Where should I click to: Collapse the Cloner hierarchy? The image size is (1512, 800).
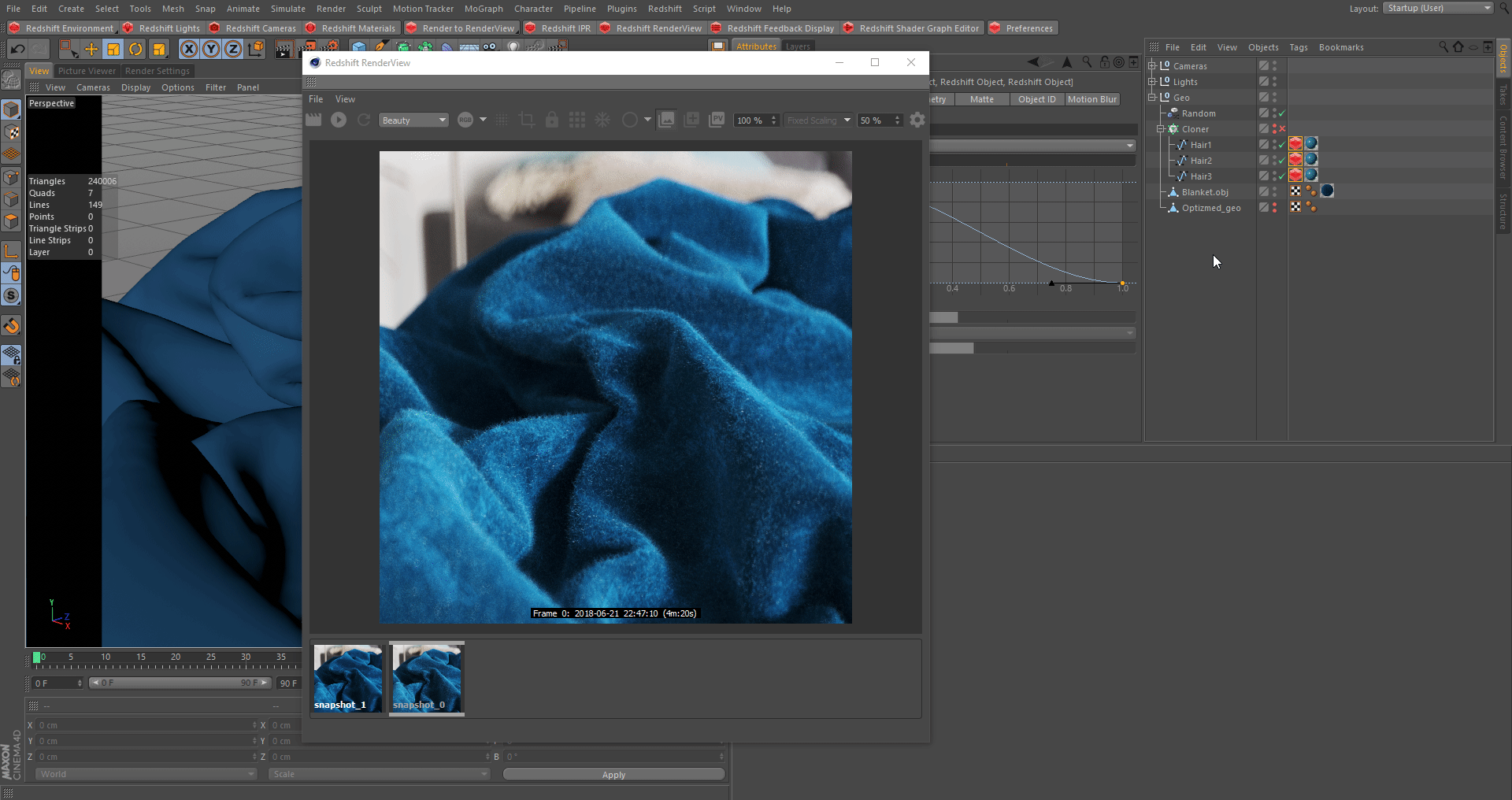(1161, 129)
